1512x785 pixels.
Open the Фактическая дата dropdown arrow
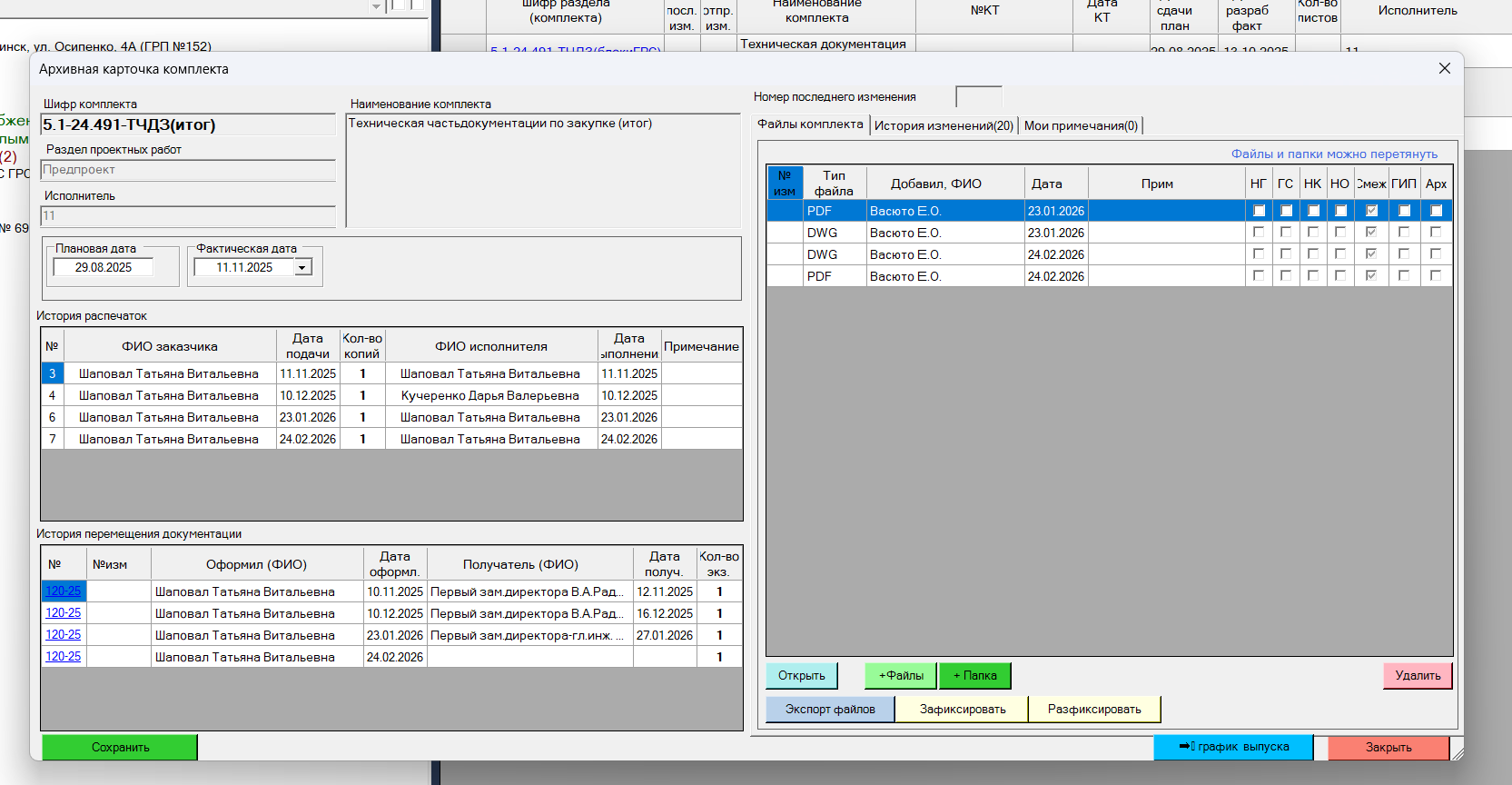pyautogui.click(x=302, y=268)
